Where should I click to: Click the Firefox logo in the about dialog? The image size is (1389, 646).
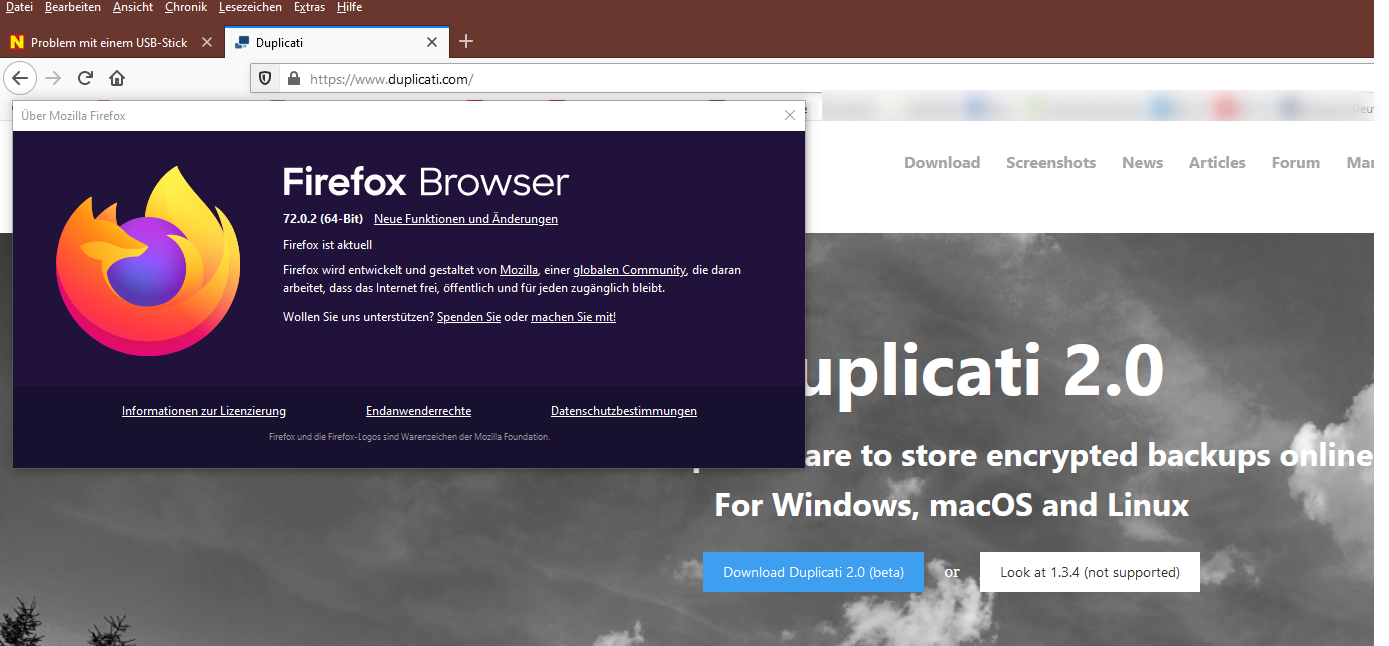(x=148, y=262)
